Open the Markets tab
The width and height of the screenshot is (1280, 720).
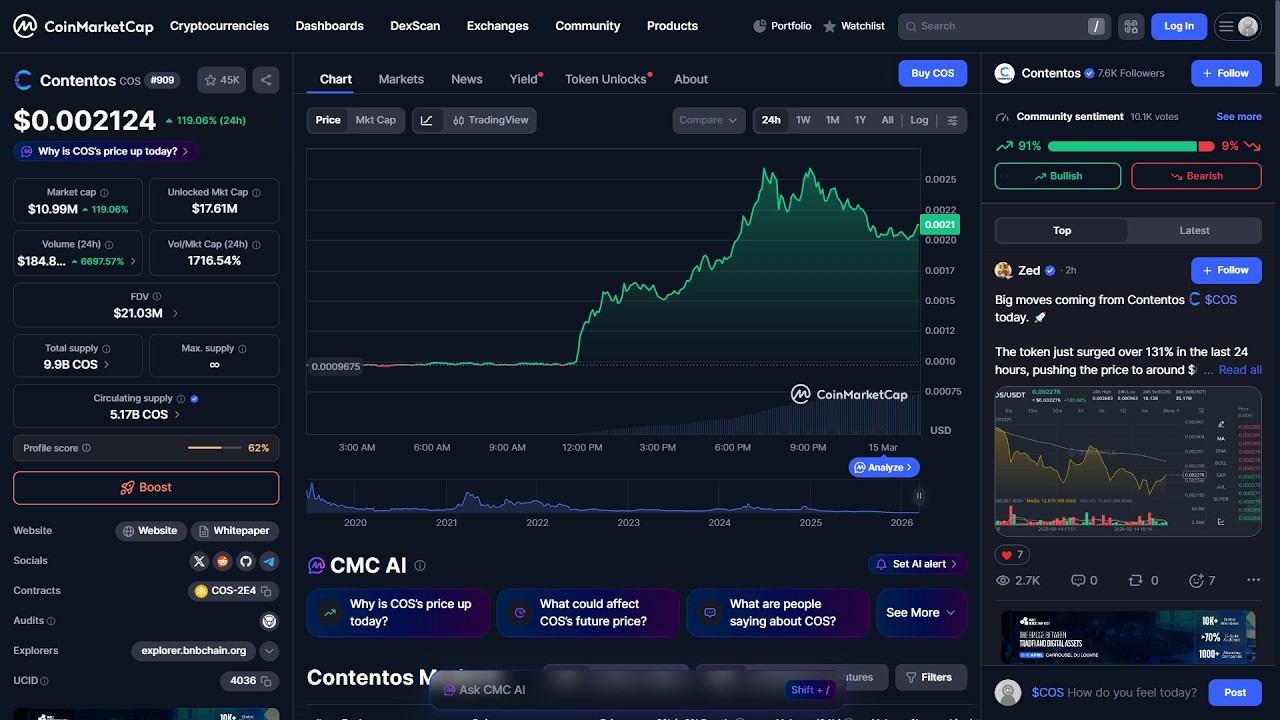[401, 79]
